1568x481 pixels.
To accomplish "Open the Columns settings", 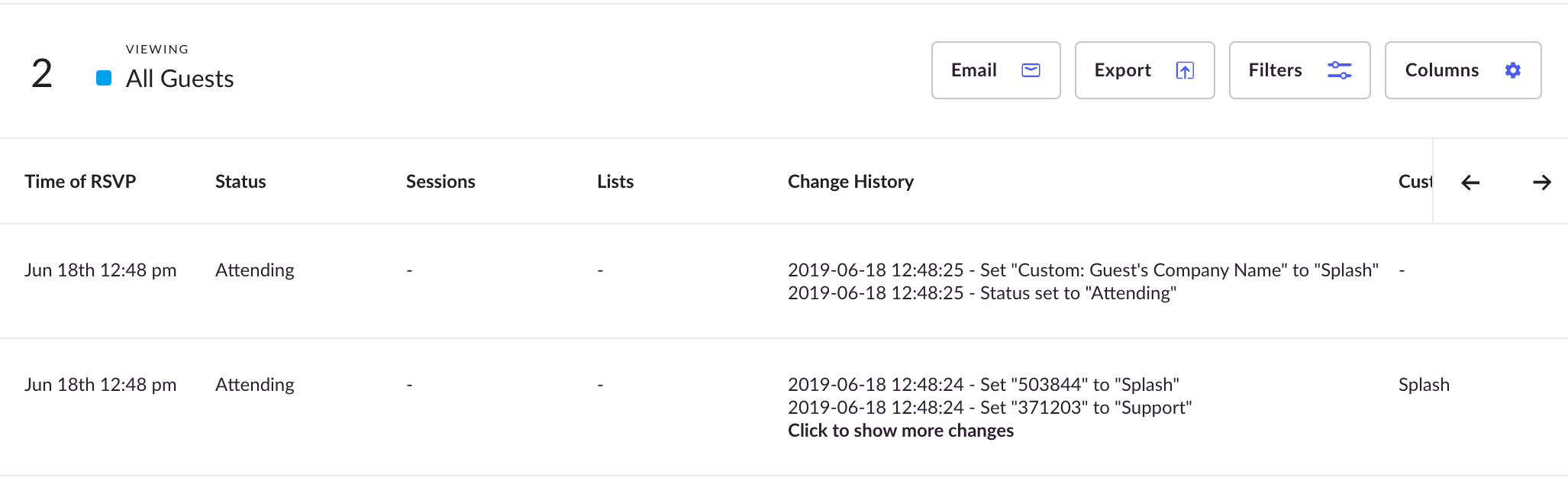I will pyautogui.click(x=1463, y=70).
